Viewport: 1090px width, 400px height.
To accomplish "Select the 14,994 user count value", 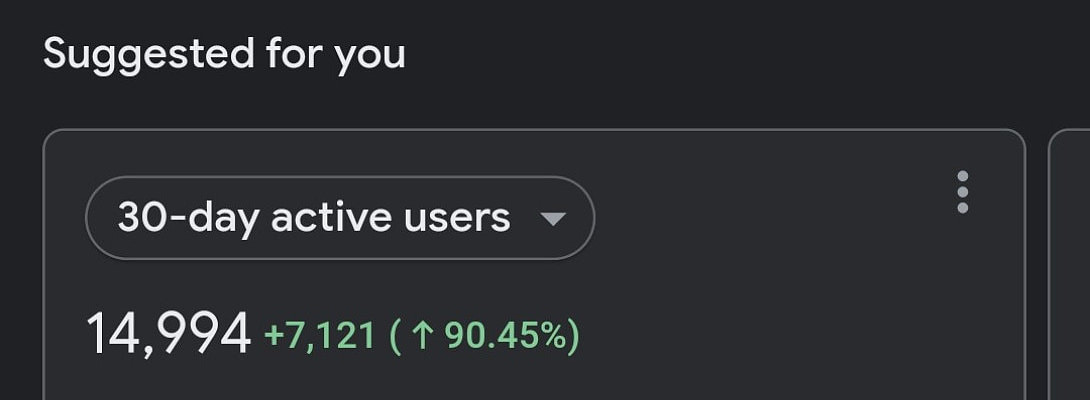I will 168,334.
